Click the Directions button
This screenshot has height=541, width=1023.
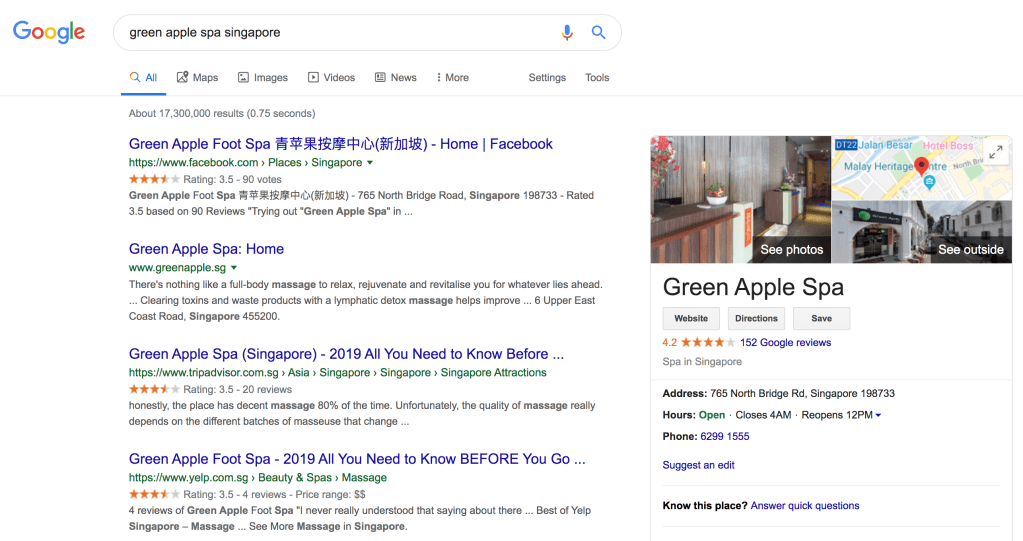[x=756, y=318]
